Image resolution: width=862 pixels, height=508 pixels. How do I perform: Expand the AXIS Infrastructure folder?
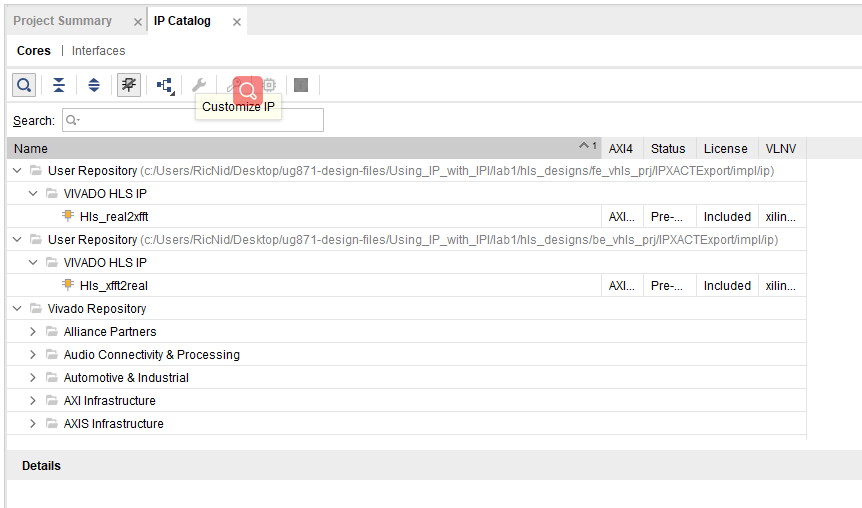coord(33,424)
